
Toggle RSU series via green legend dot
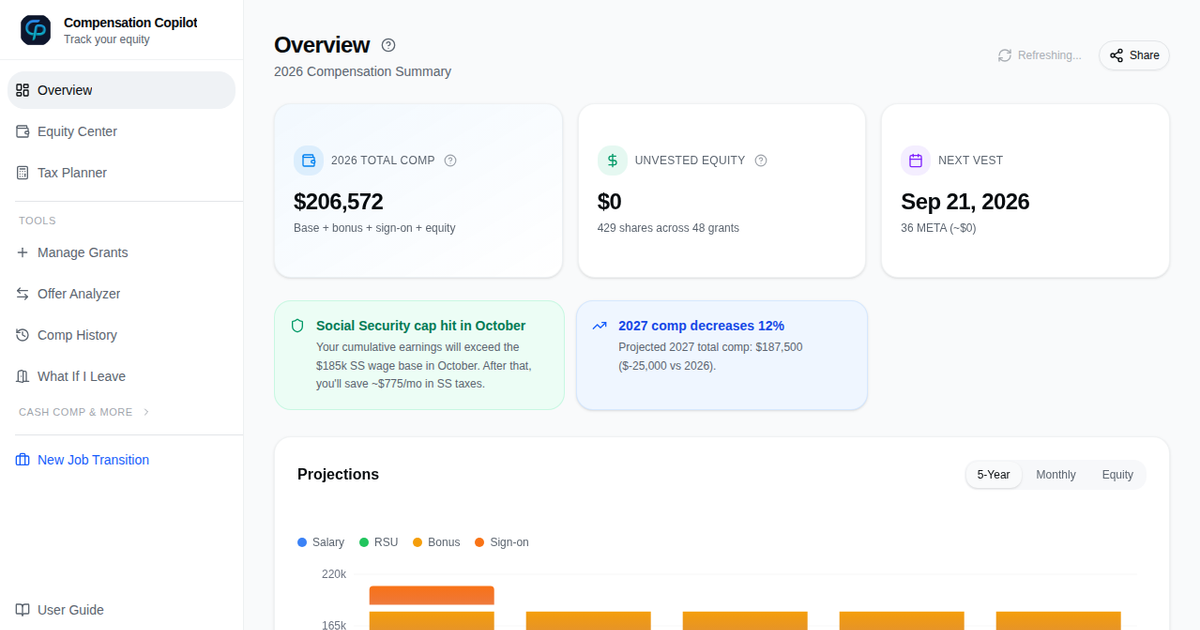coord(364,542)
